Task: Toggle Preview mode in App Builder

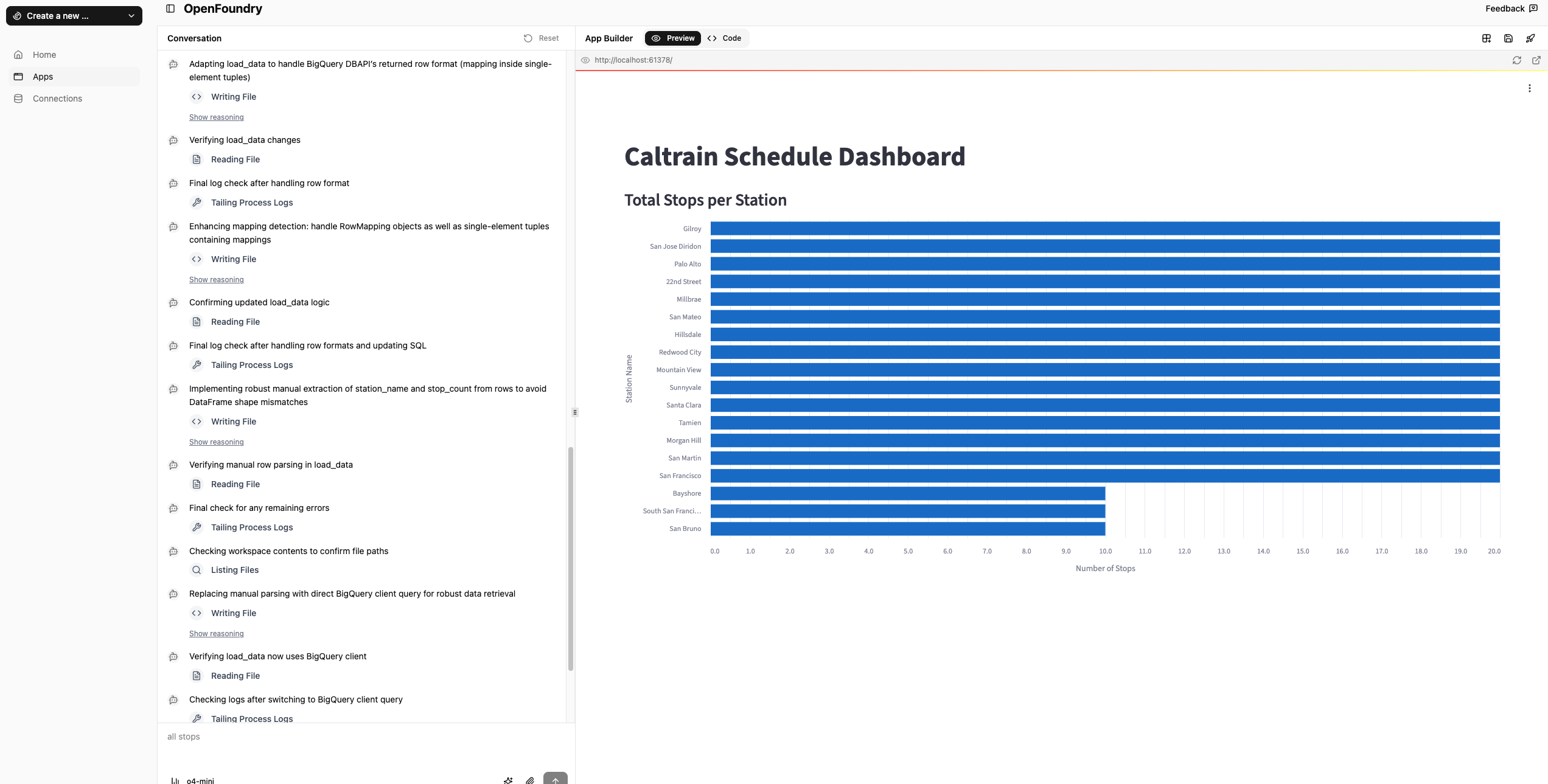Action: (x=672, y=38)
